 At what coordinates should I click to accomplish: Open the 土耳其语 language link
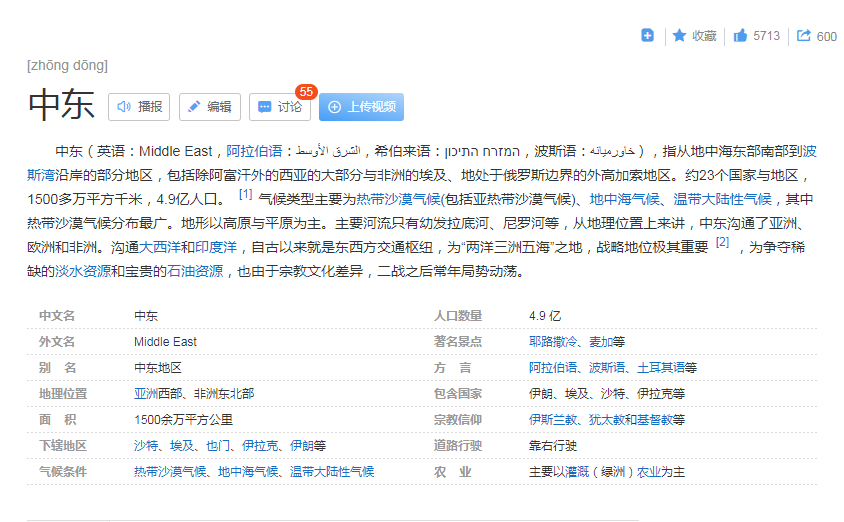[x=660, y=368]
